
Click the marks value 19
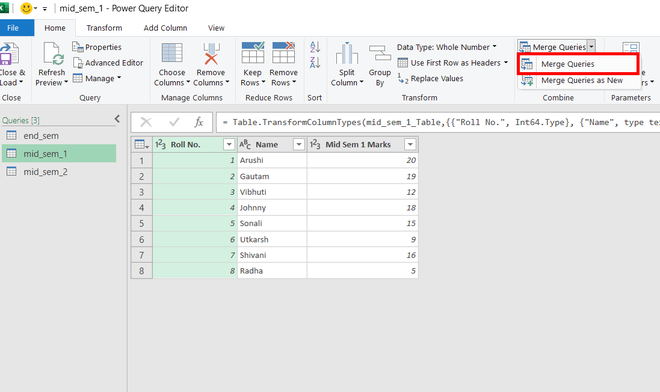(362, 176)
